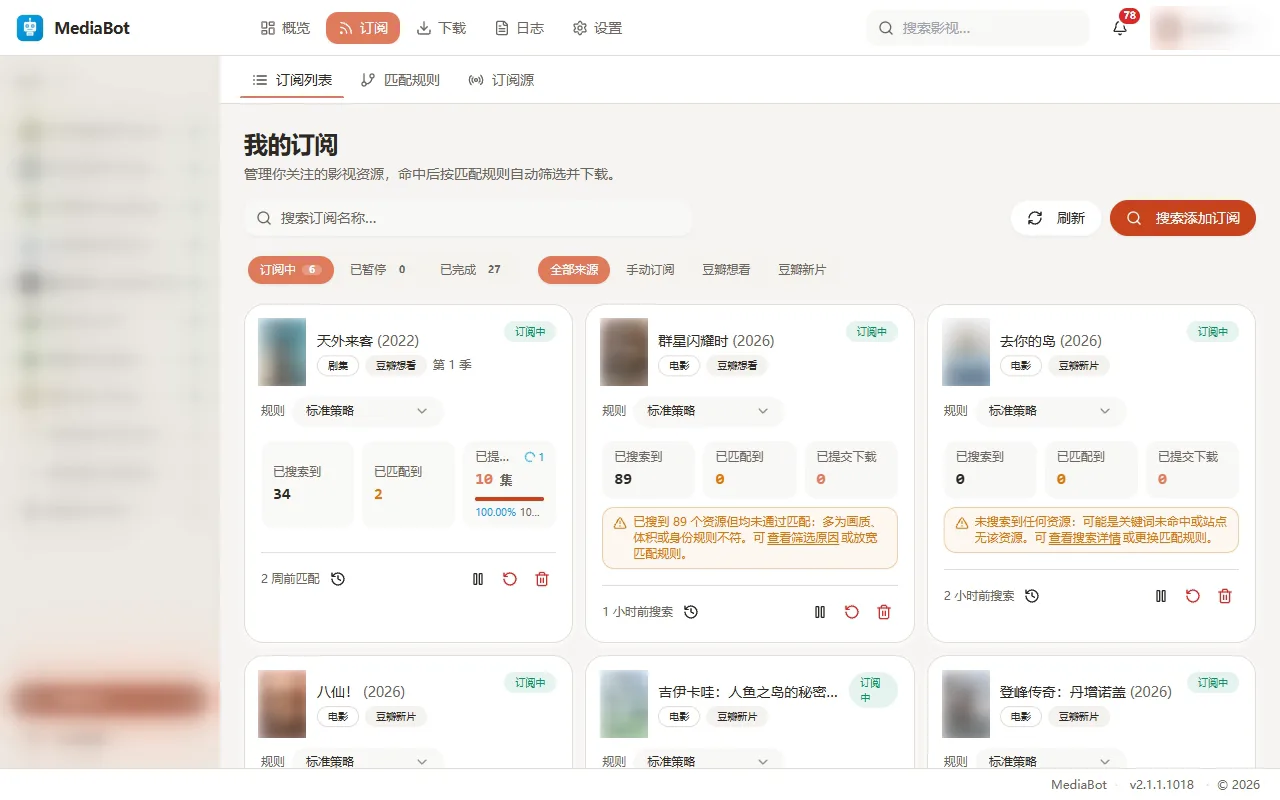1280x800 pixels.
Task: Delete the 天外来客 subscription
Action: tap(542, 579)
